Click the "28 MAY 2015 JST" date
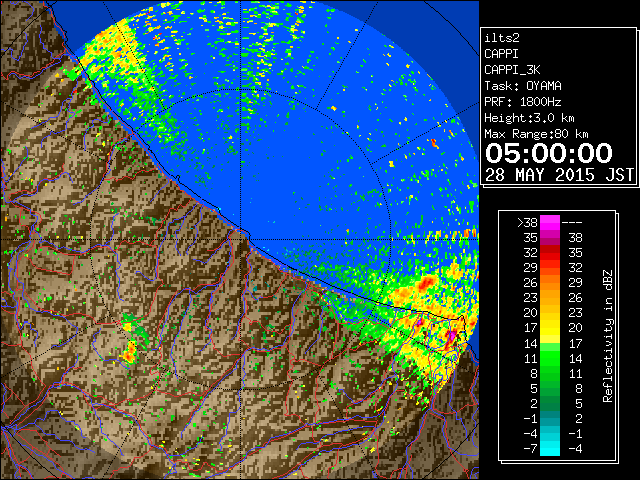The width and height of the screenshot is (640, 480). pos(559,175)
